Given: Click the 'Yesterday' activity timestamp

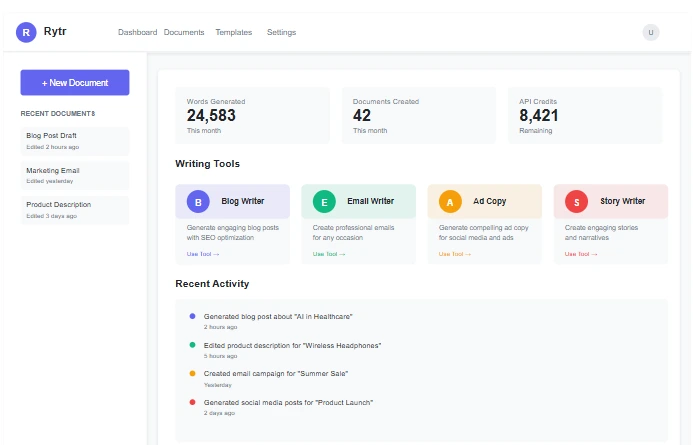Looking at the screenshot, I should click(217, 385).
